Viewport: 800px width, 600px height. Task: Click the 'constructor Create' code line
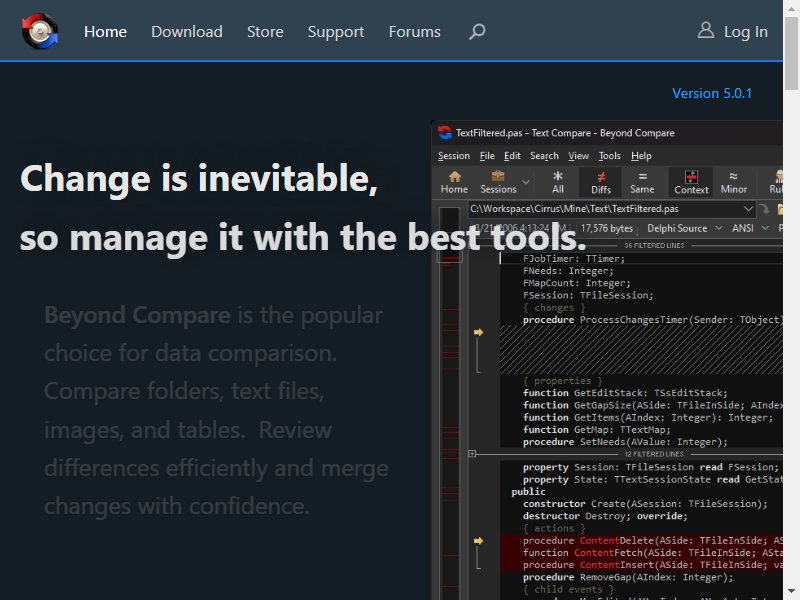coord(645,504)
